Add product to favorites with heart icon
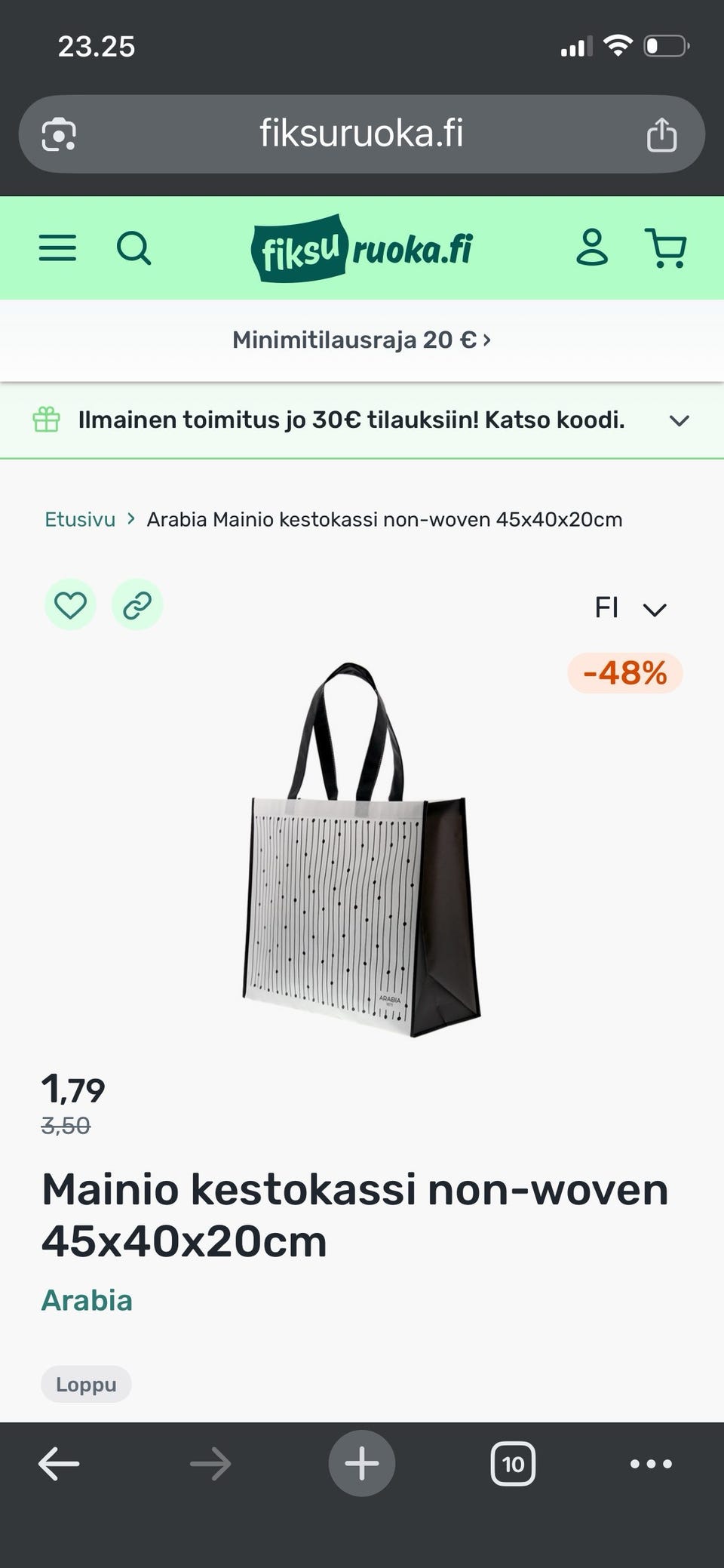Screen dimensions: 724x1568 coord(70,605)
